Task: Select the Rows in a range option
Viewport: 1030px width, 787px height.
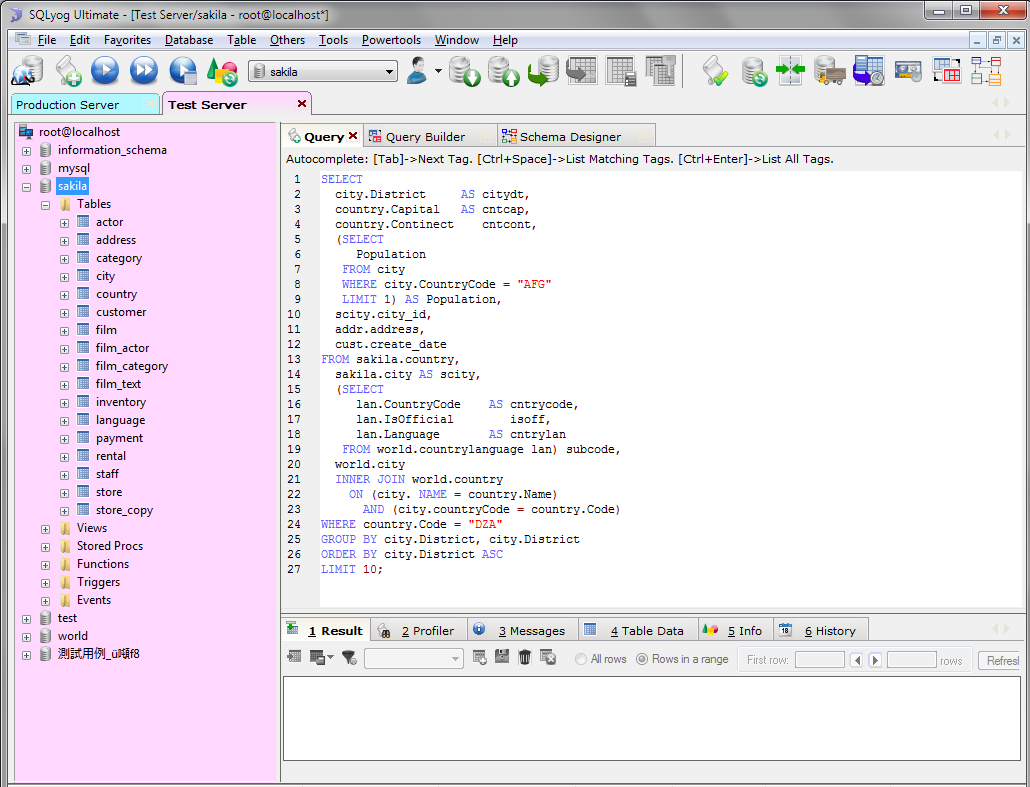Action: pyautogui.click(x=642, y=659)
